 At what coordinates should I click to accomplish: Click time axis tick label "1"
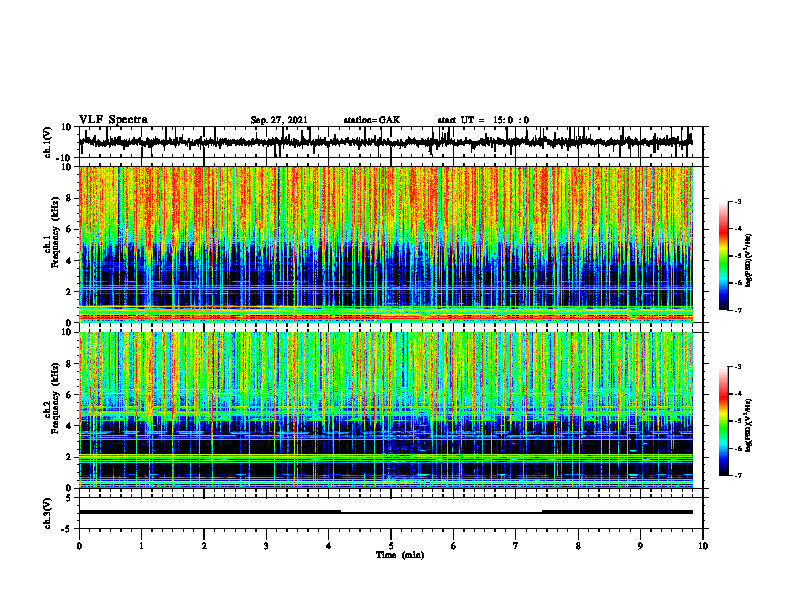pos(141,546)
